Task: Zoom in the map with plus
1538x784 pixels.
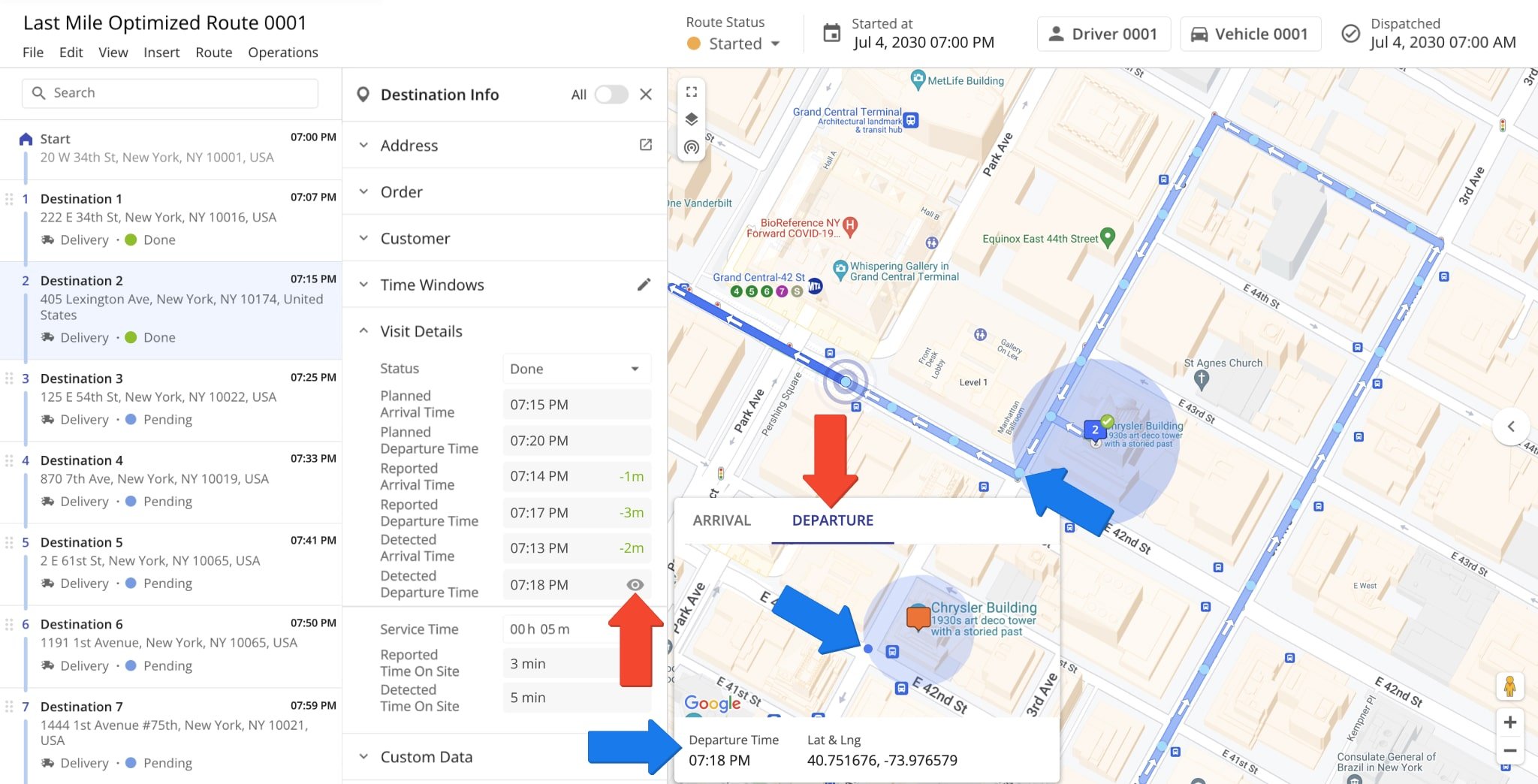Action: click(x=1509, y=722)
